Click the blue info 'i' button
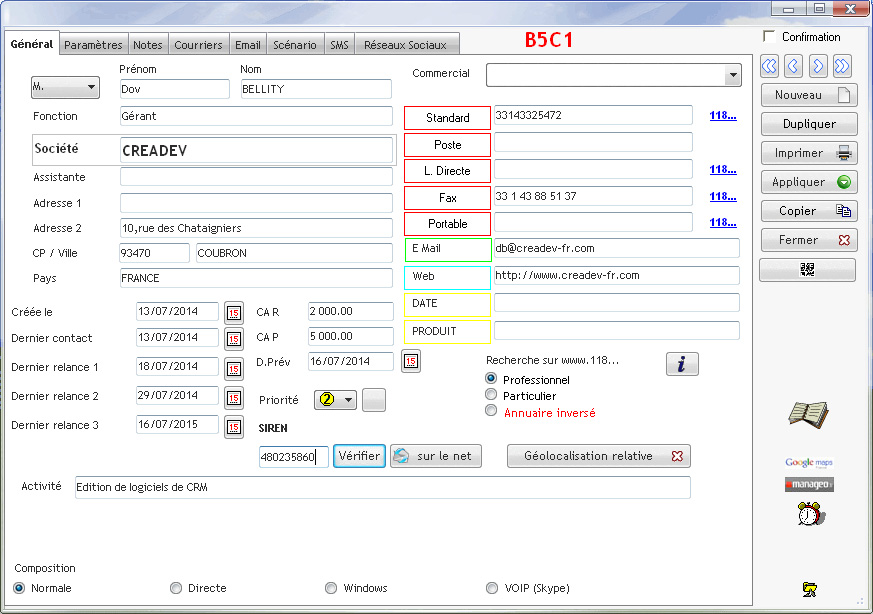The image size is (873, 614). (681, 364)
